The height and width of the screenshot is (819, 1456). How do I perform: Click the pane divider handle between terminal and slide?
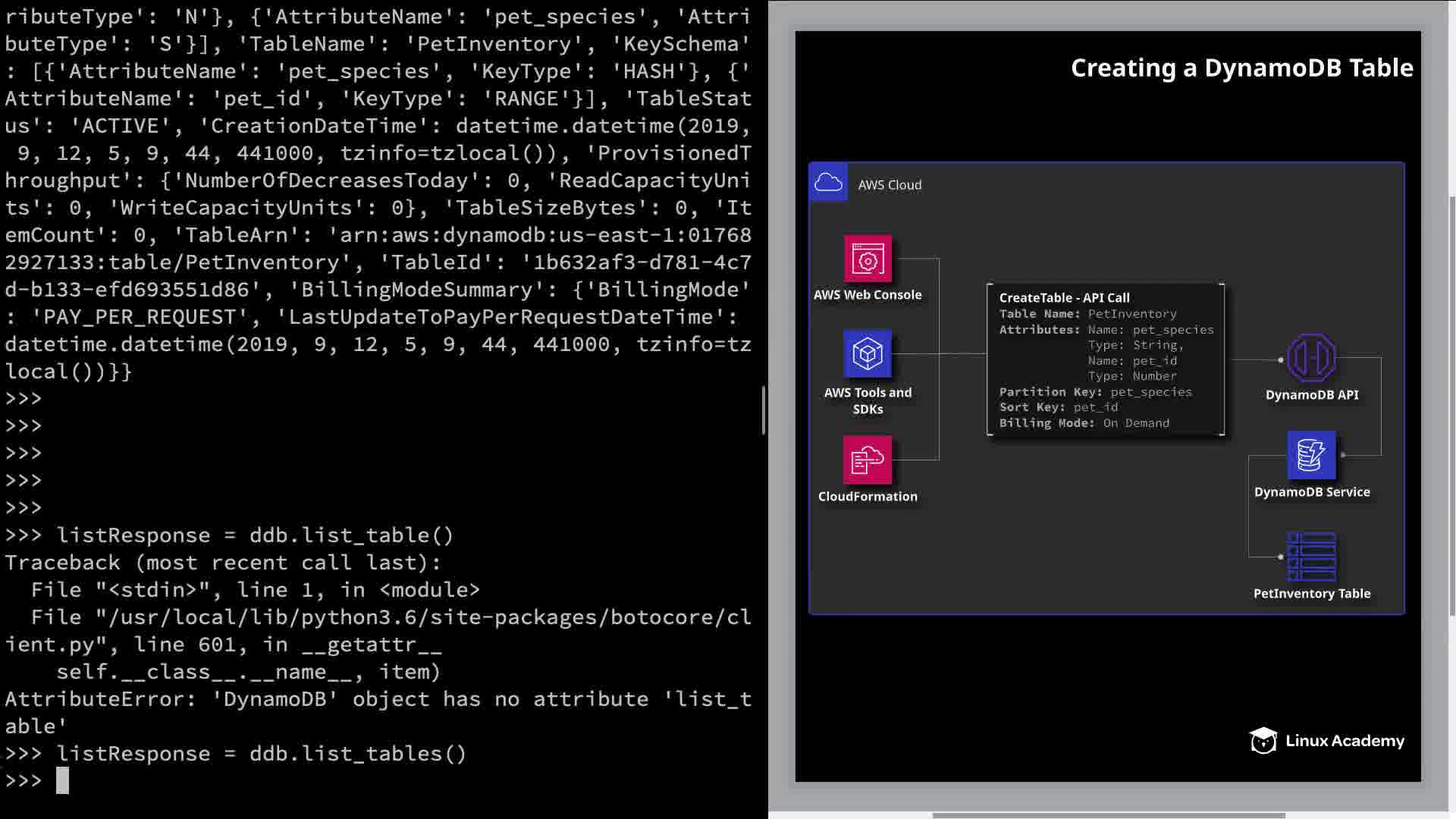pos(763,409)
